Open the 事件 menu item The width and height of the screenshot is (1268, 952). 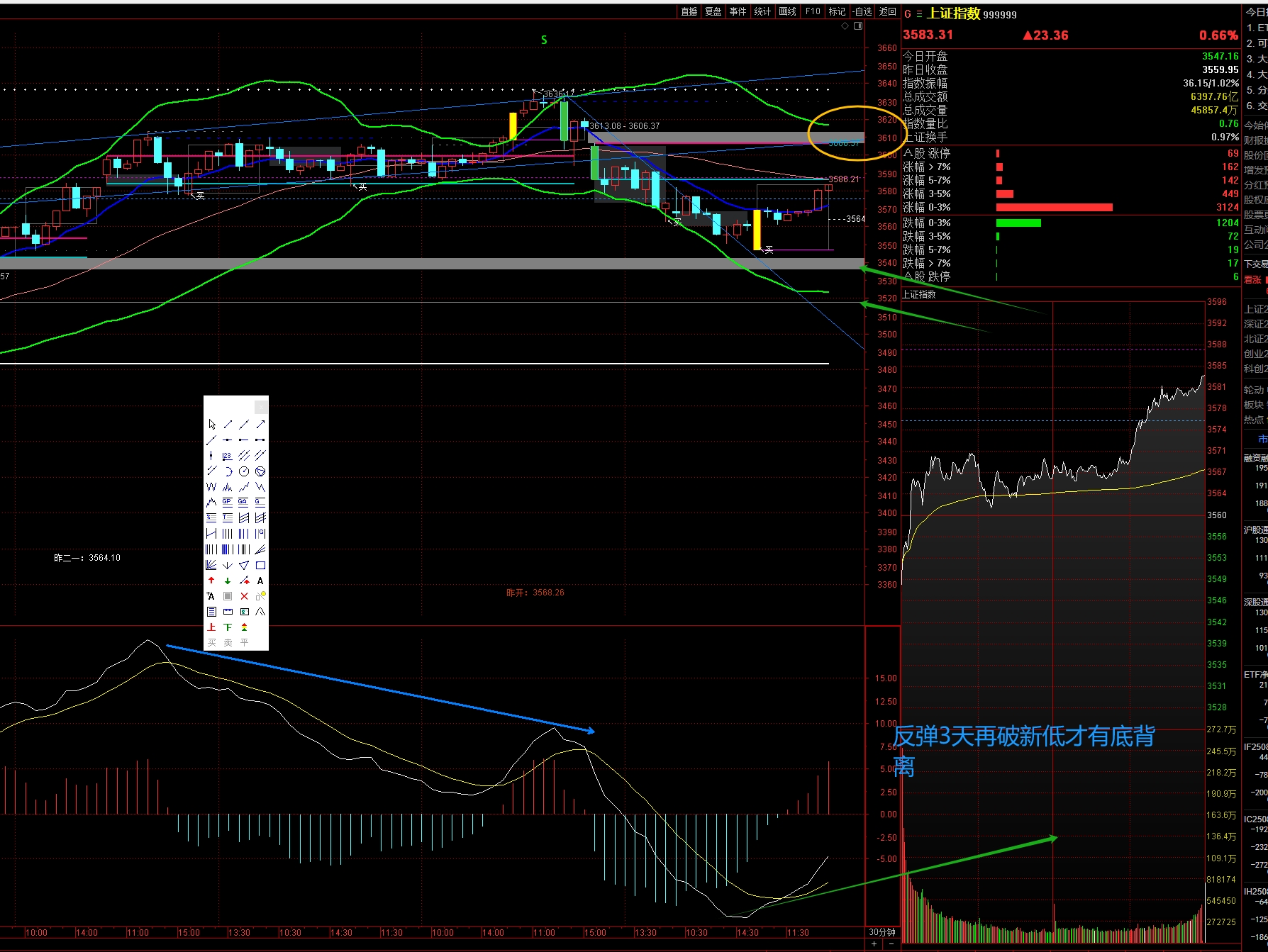738,11
